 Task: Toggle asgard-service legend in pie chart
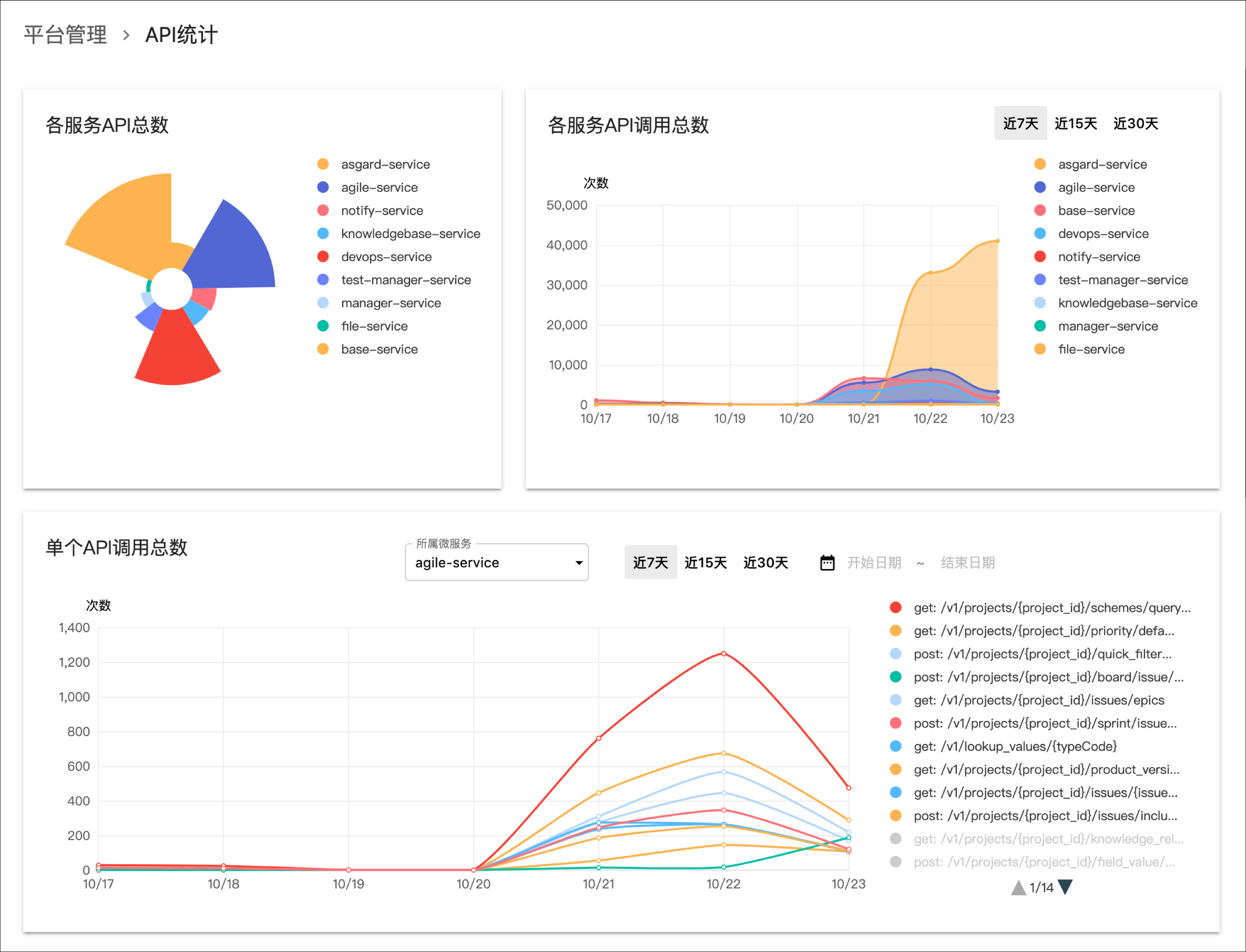[374, 164]
